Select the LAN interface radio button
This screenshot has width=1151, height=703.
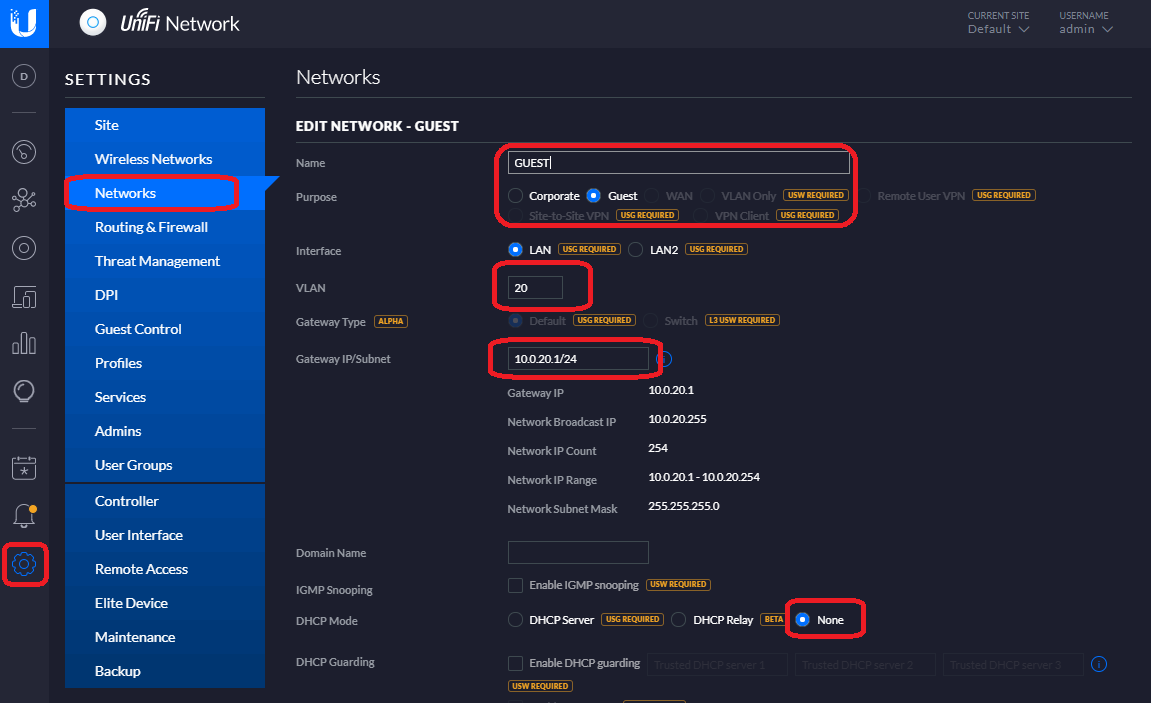coord(515,250)
